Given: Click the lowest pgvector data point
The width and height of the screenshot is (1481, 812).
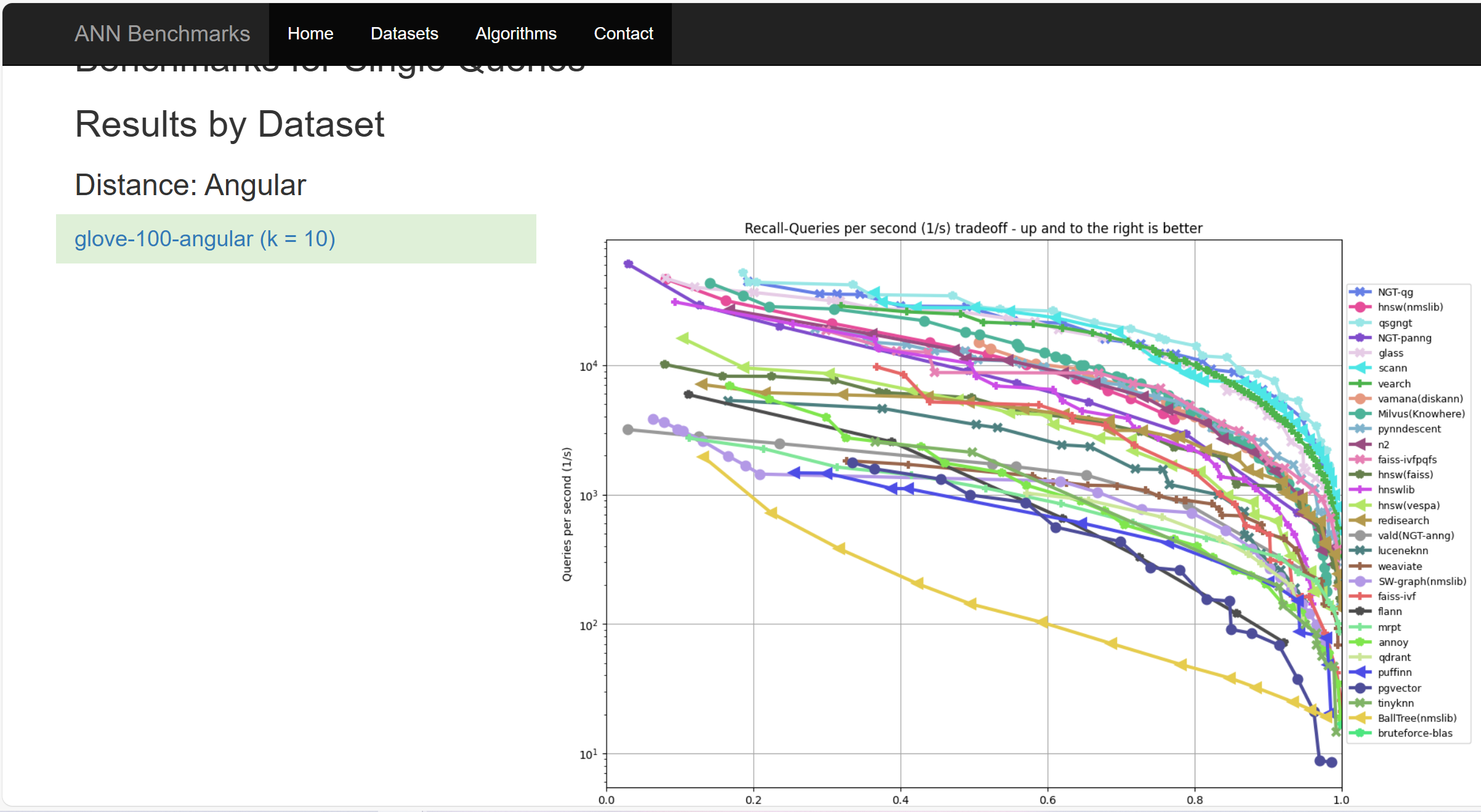Looking at the screenshot, I should click(1331, 762).
